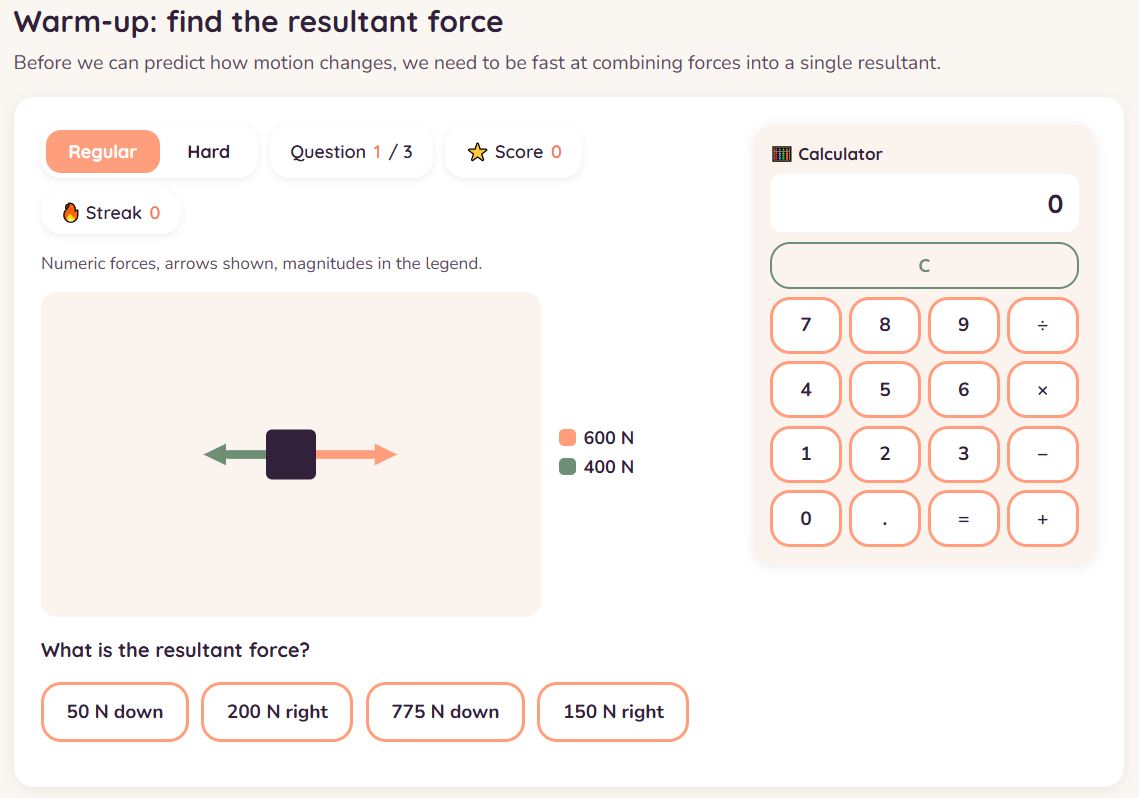Click the green 400 N legend swatch
Viewport: 1139px width, 798px height.
tap(567, 467)
